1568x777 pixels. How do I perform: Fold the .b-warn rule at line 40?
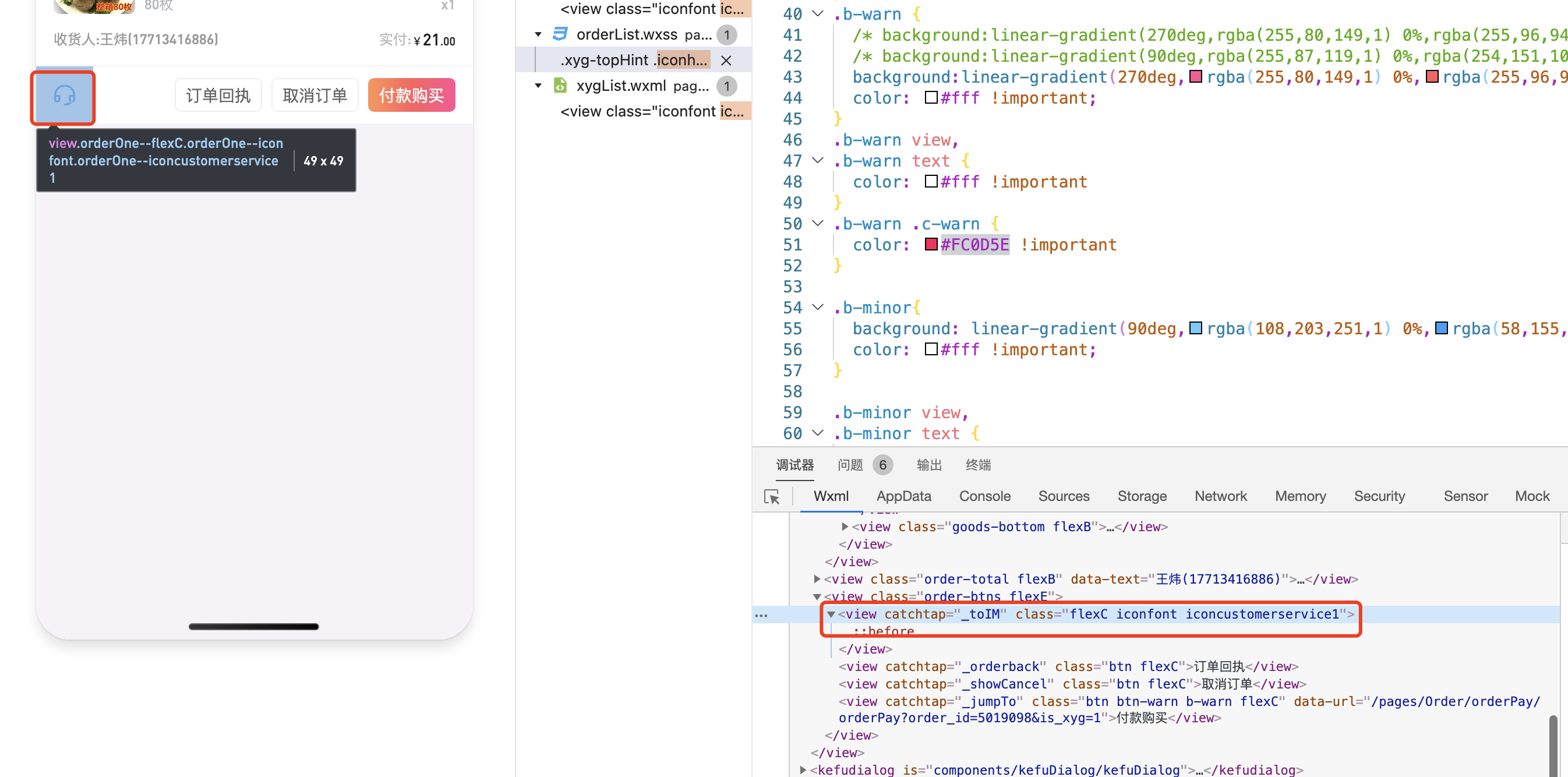click(x=818, y=13)
